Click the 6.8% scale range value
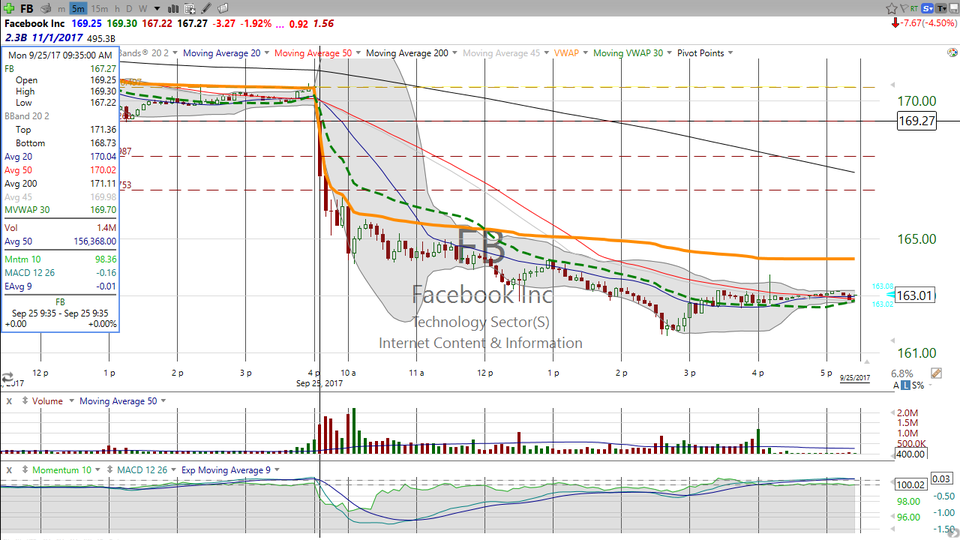960x540 pixels. (x=902, y=373)
